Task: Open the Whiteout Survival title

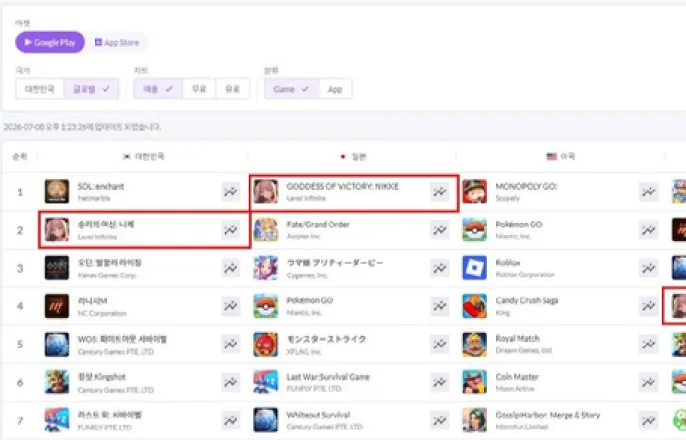Action: click(x=318, y=415)
